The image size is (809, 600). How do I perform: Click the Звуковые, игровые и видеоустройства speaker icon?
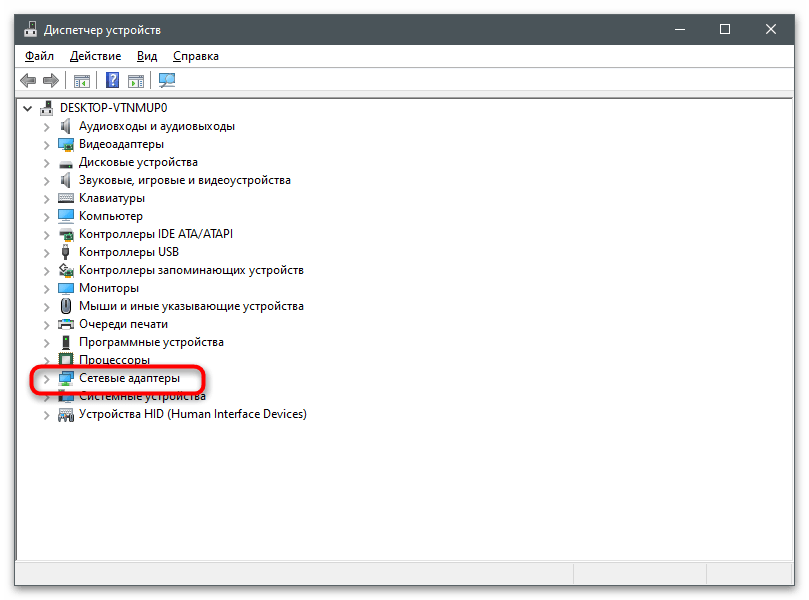pyautogui.click(x=66, y=180)
